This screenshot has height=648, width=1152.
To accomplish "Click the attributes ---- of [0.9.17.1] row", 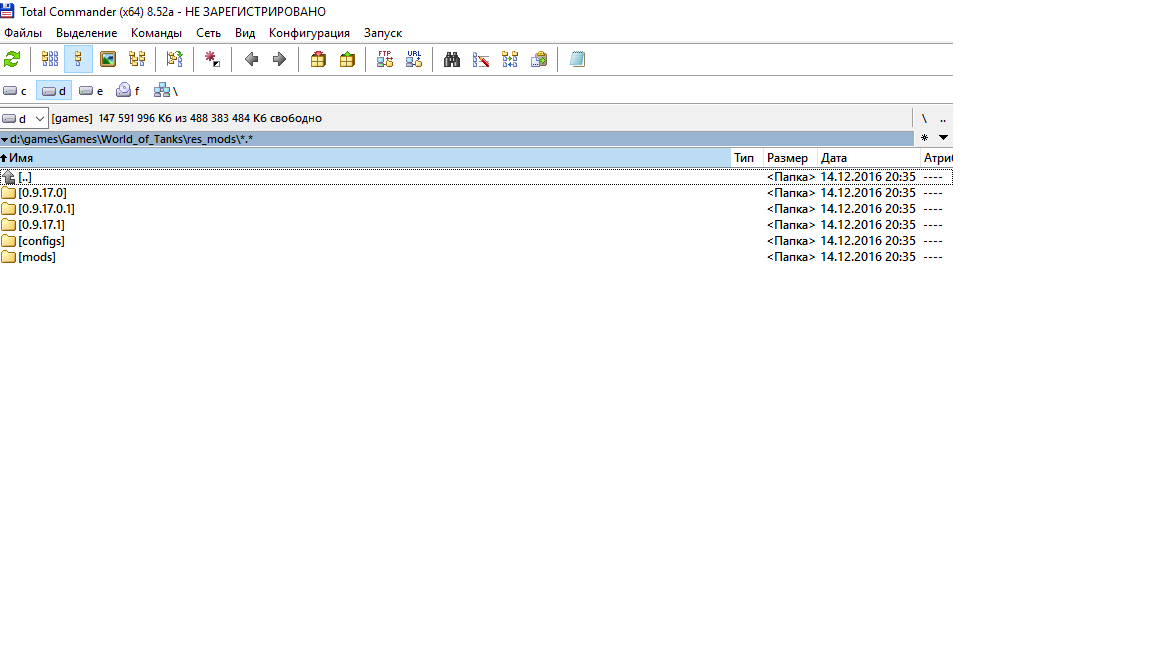I will pyautogui.click(x=932, y=225).
